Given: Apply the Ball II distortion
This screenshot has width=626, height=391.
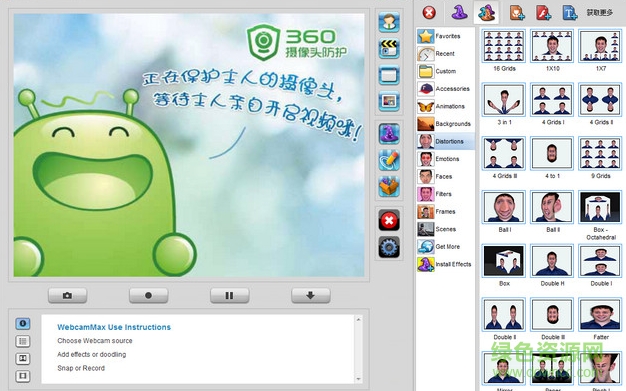Looking at the screenshot, I should [x=552, y=207].
